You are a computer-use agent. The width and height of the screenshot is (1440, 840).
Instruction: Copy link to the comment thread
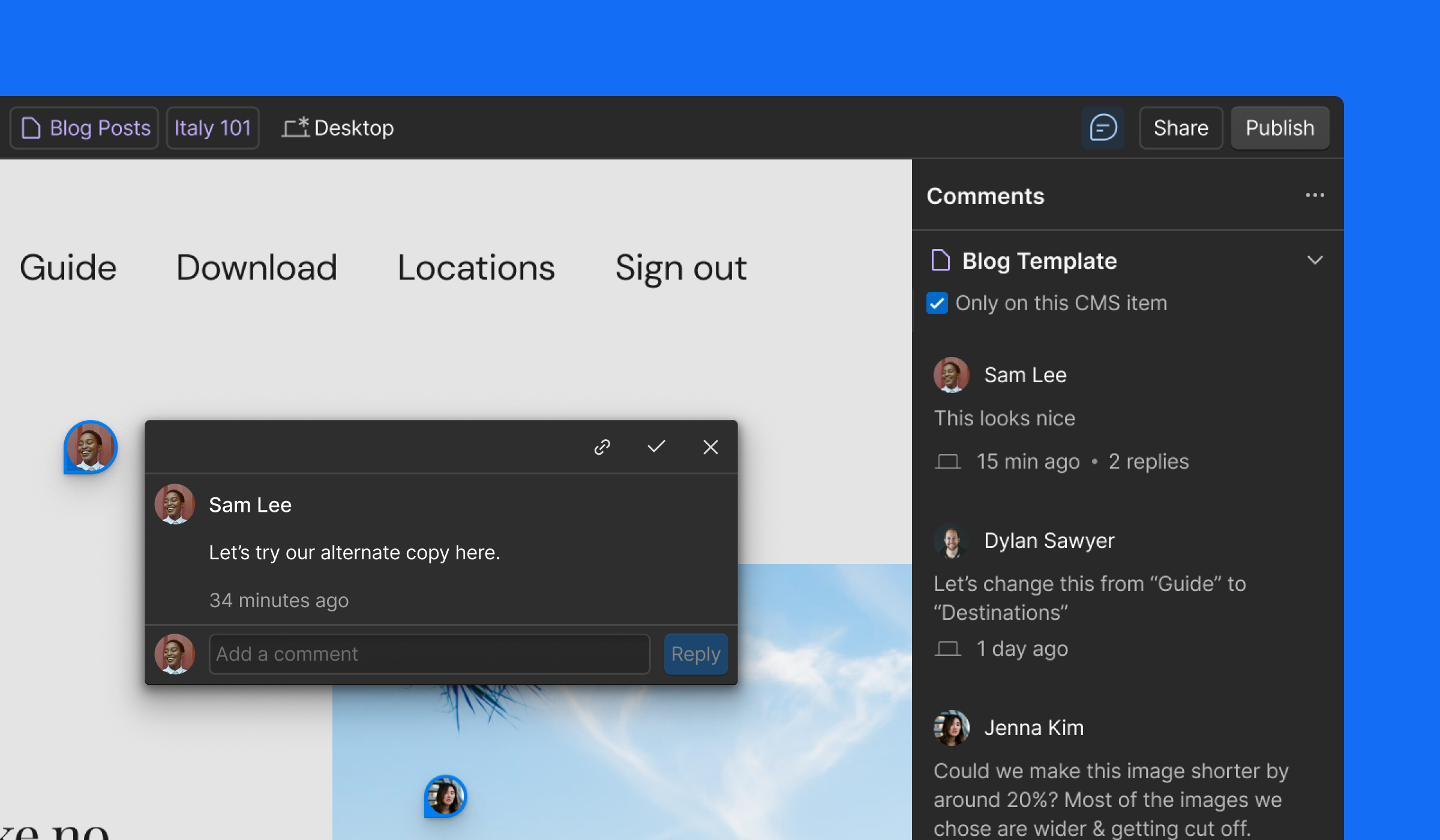(602, 447)
